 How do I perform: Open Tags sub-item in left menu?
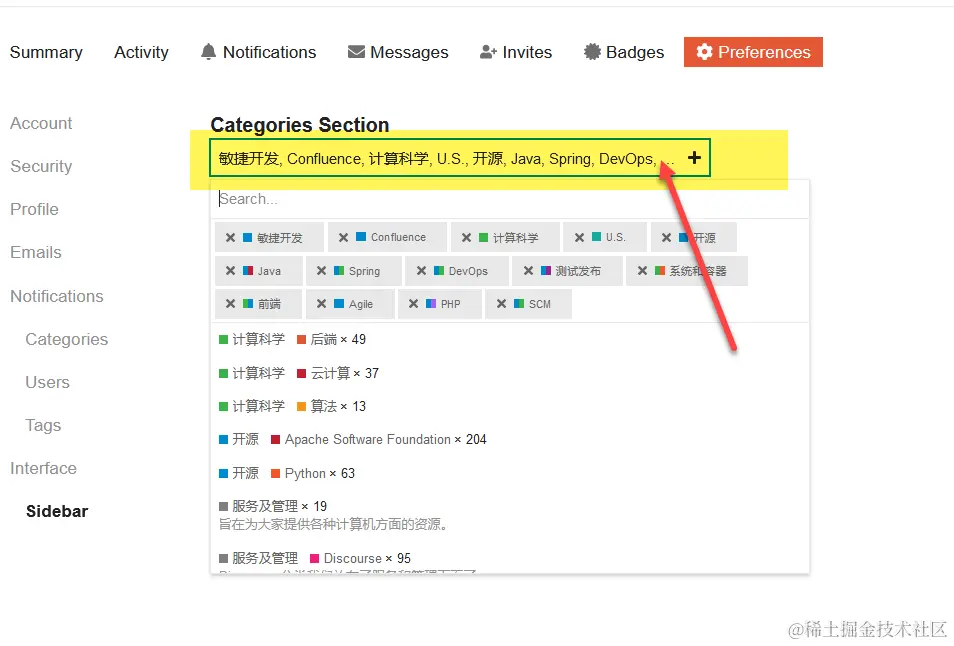[x=43, y=425]
